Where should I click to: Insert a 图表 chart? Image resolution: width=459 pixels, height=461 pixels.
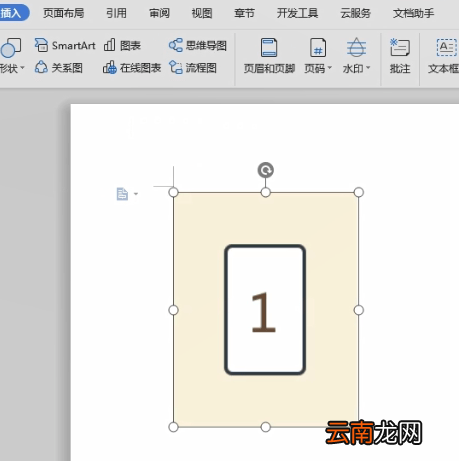click(x=122, y=45)
